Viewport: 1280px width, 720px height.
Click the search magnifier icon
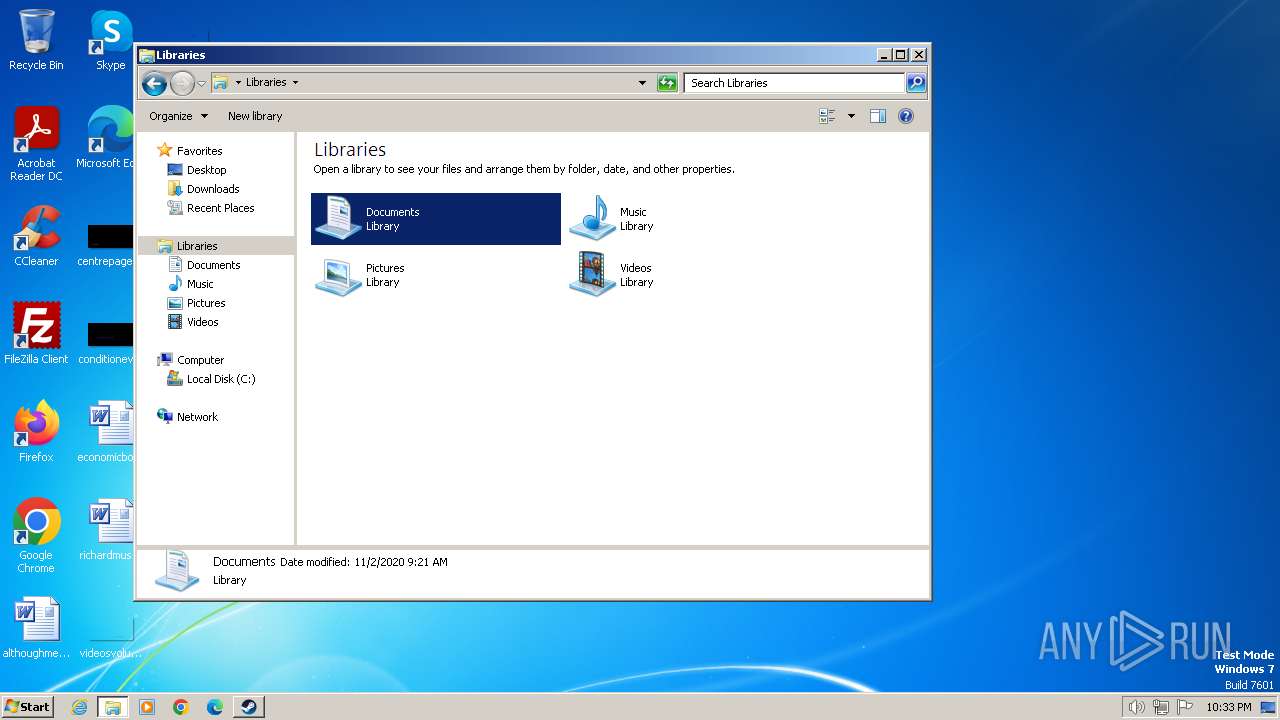(x=916, y=83)
